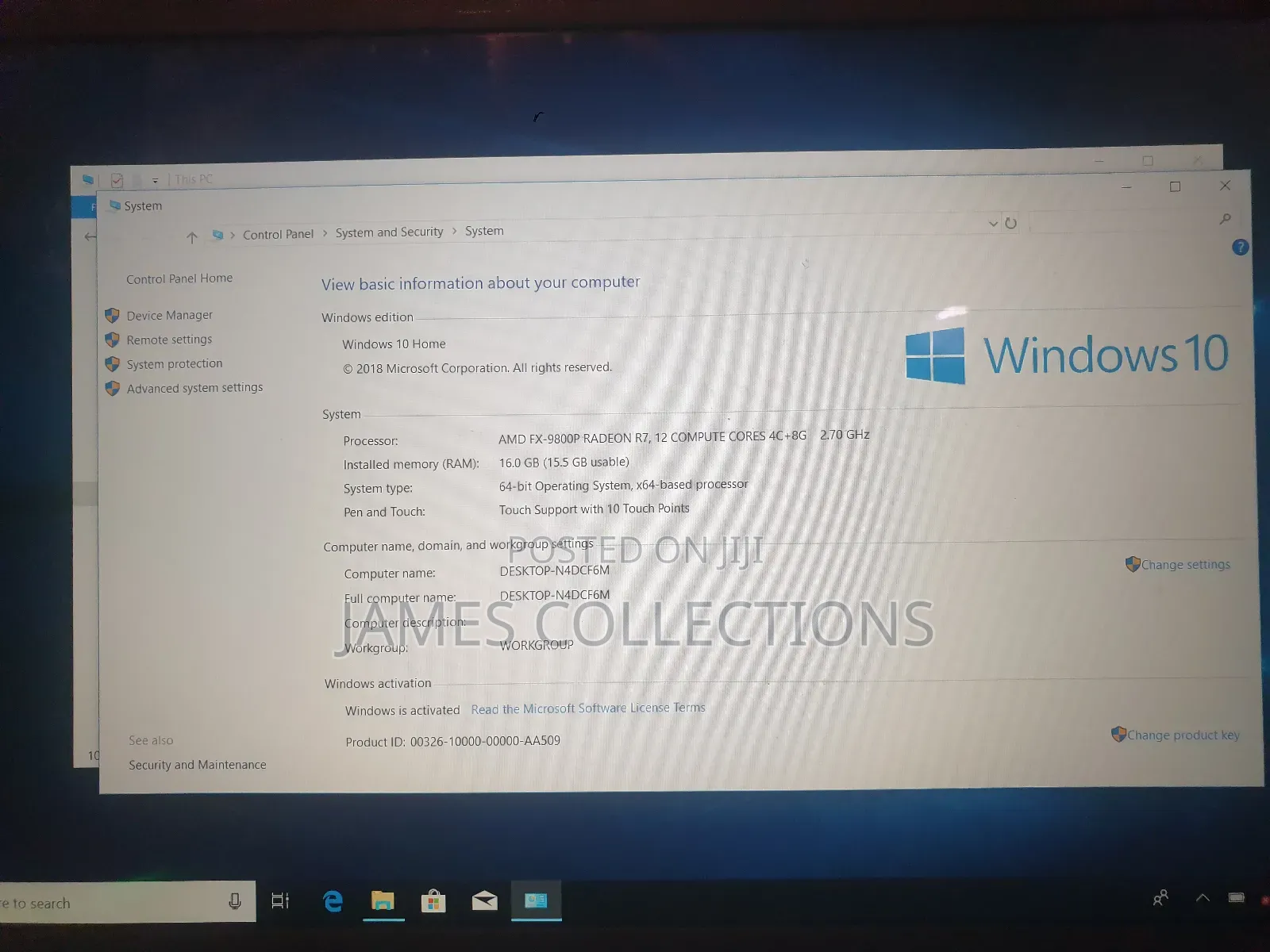Screen dimensions: 1270x952
Task: Open Security and Maintenance link
Action: click(197, 765)
